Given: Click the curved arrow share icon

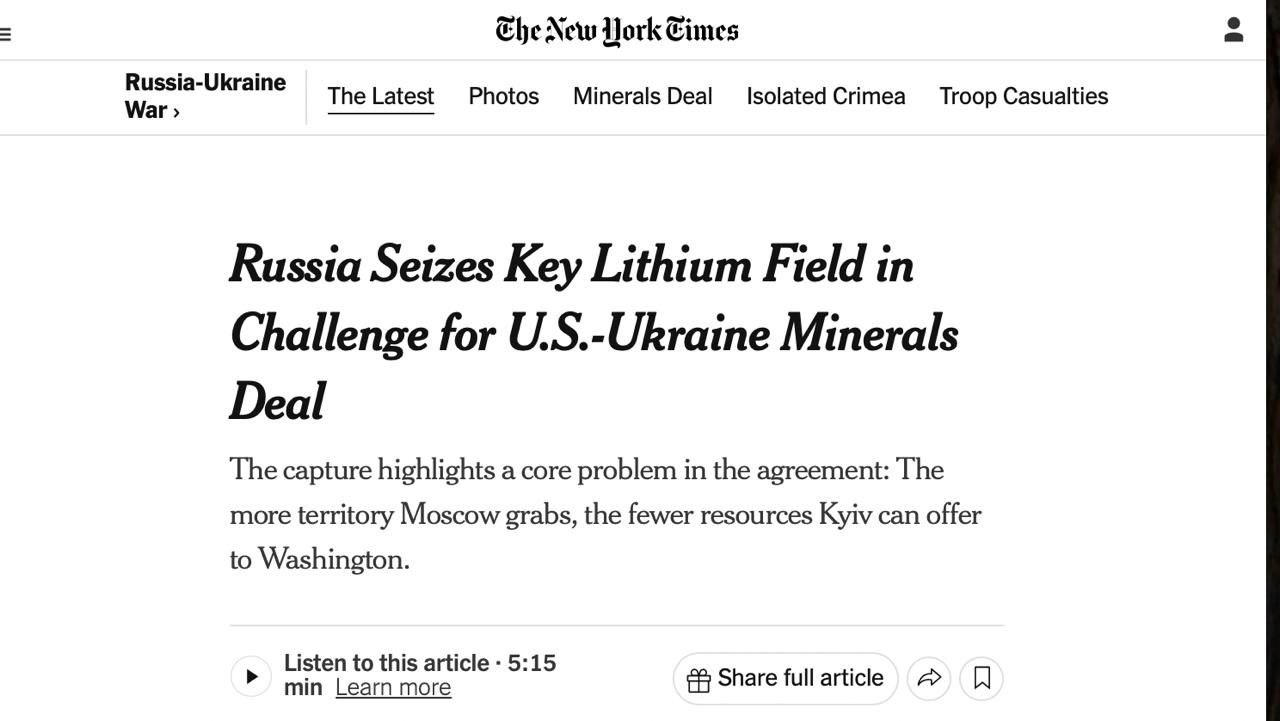Looking at the screenshot, I should [x=929, y=678].
